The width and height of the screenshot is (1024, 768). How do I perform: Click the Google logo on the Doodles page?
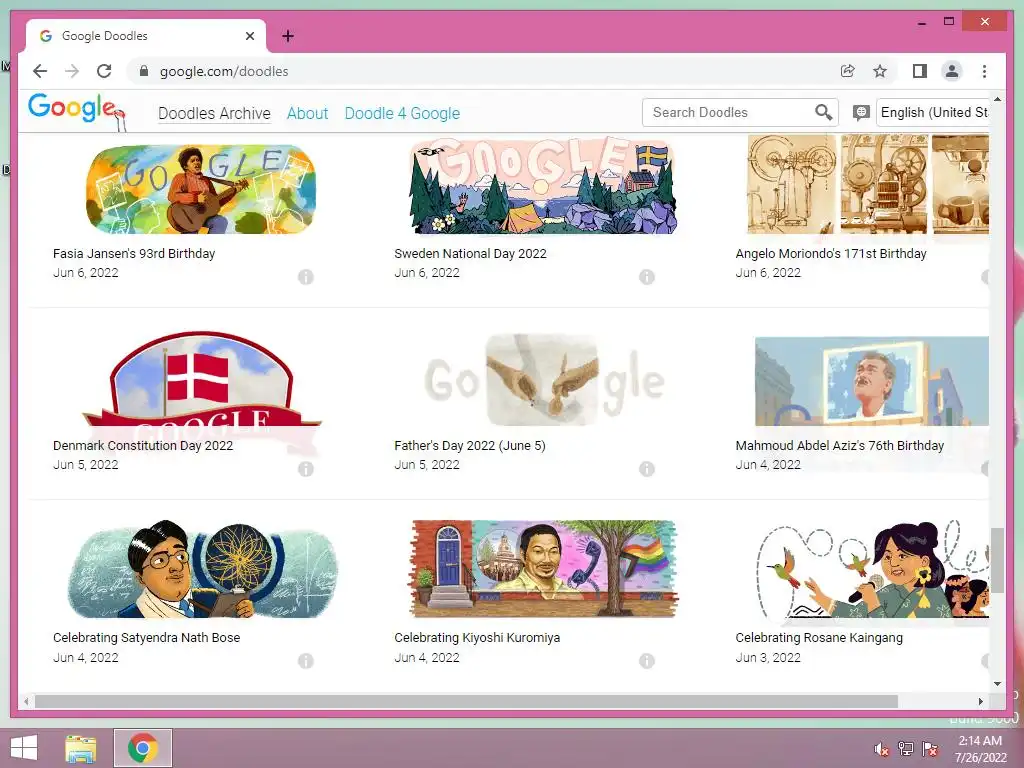[x=77, y=110]
